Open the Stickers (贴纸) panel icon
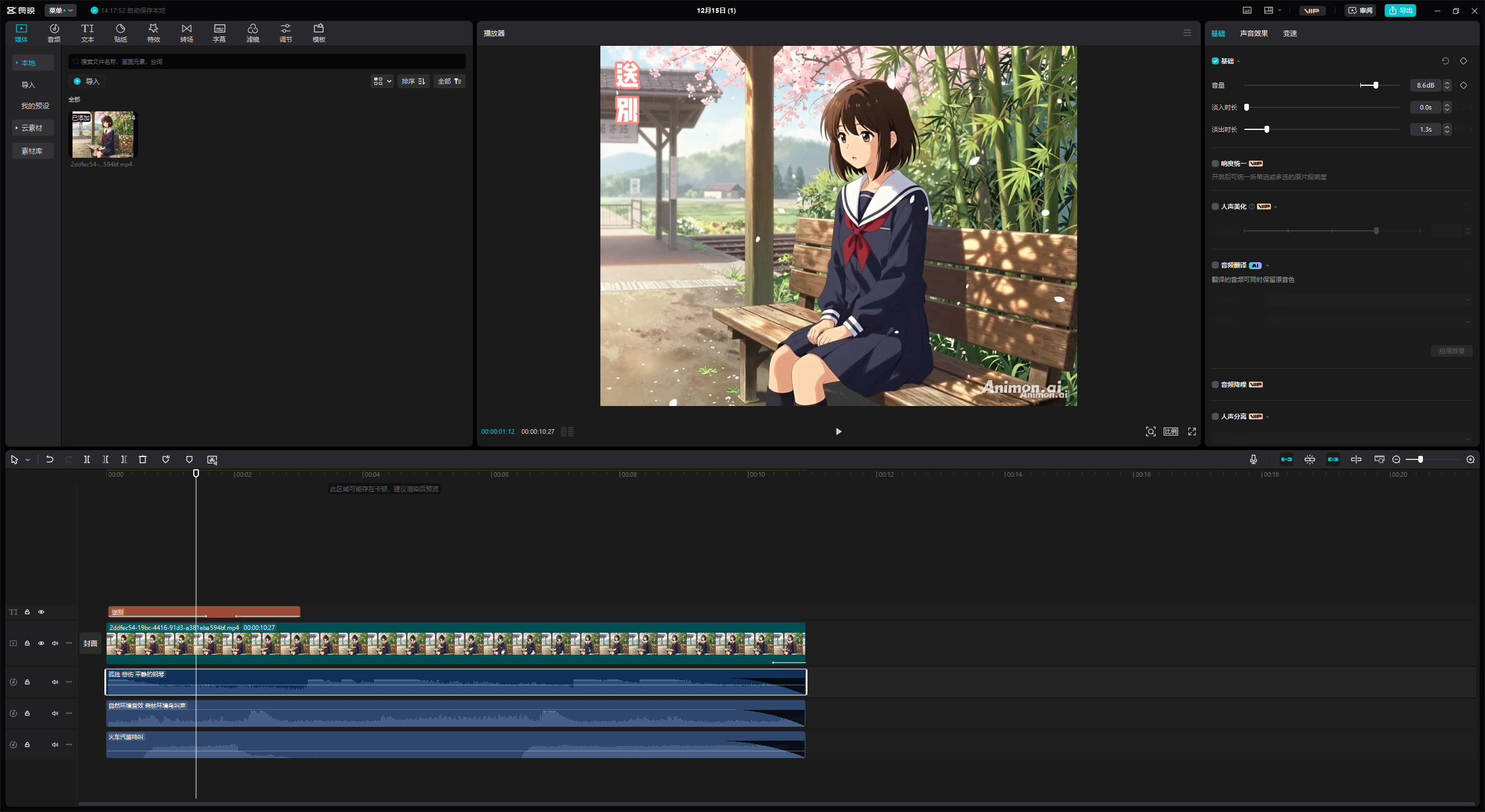The width and height of the screenshot is (1485, 812). pyautogui.click(x=120, y=32)
